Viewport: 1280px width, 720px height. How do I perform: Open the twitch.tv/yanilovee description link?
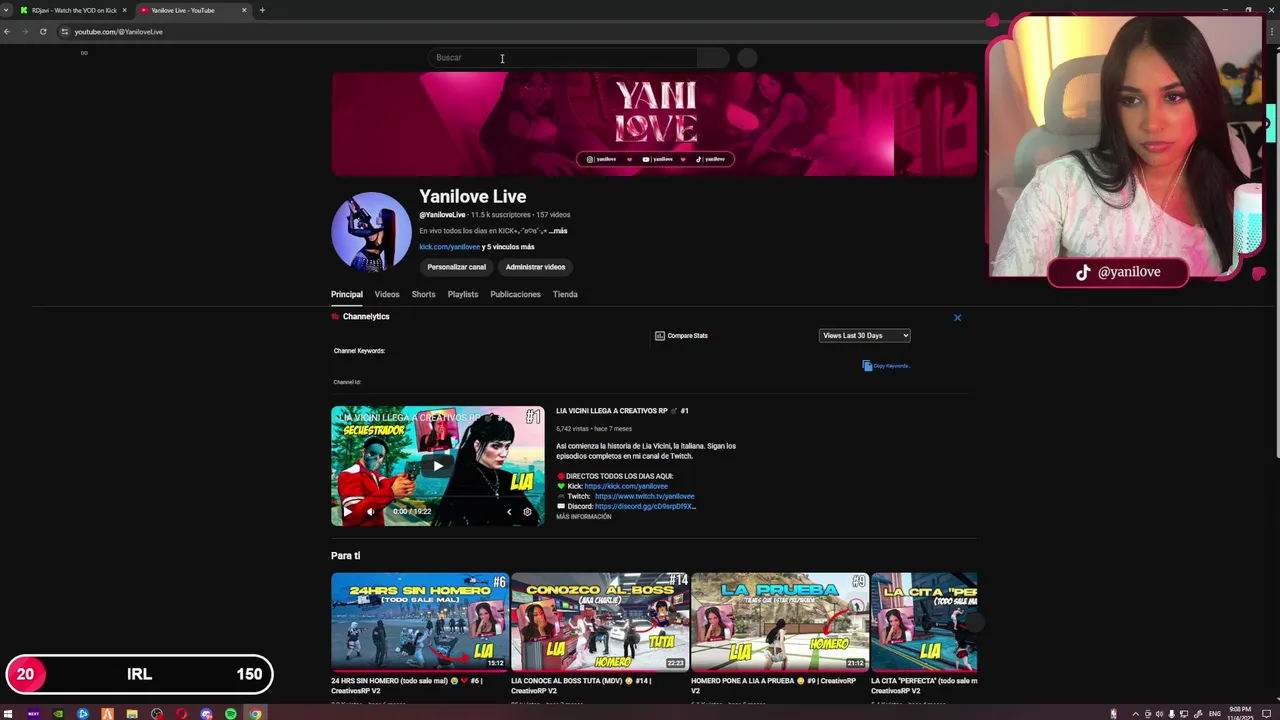pyautogui.click(x=644, y=496)
